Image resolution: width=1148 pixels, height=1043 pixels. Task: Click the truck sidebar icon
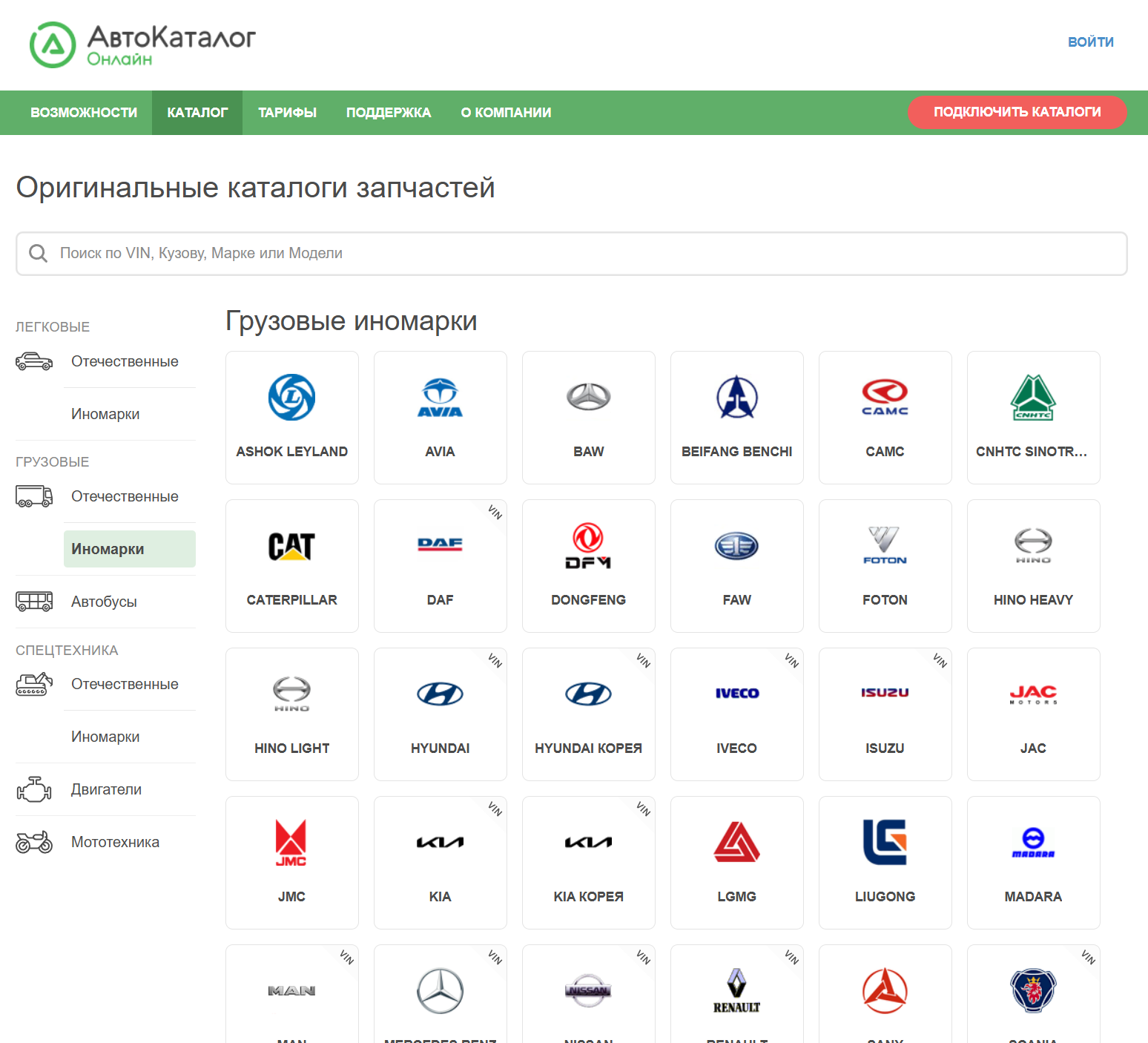click(34, 496)
